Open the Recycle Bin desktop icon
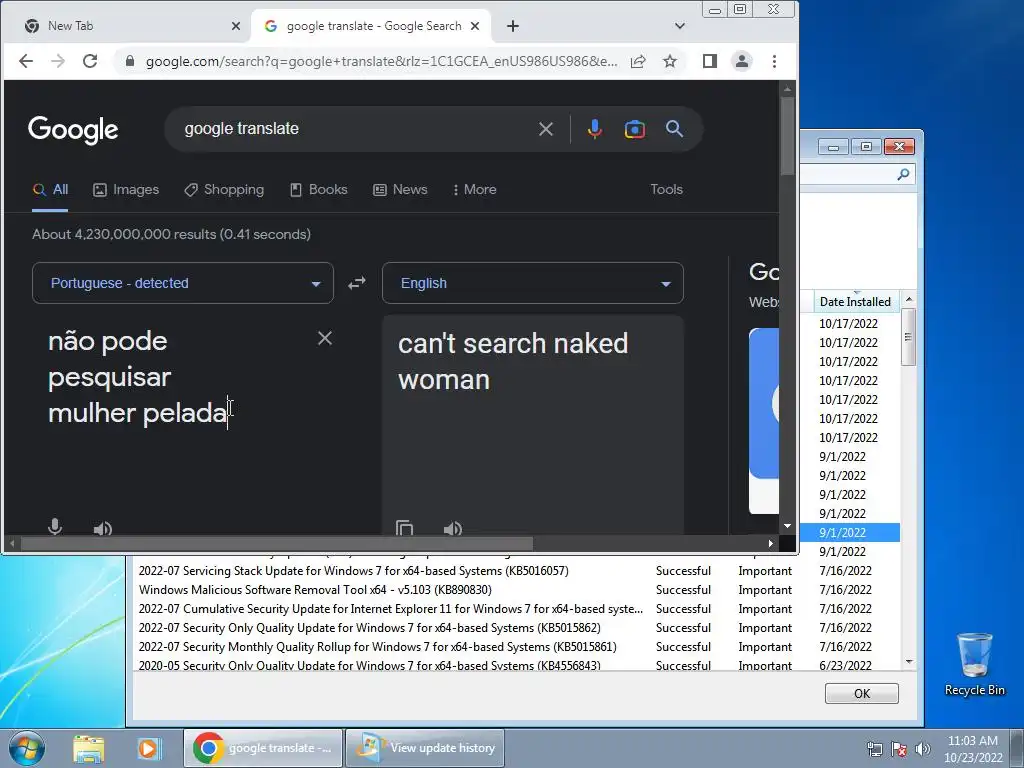1024x768 pixels. click(x=974, y=665)
